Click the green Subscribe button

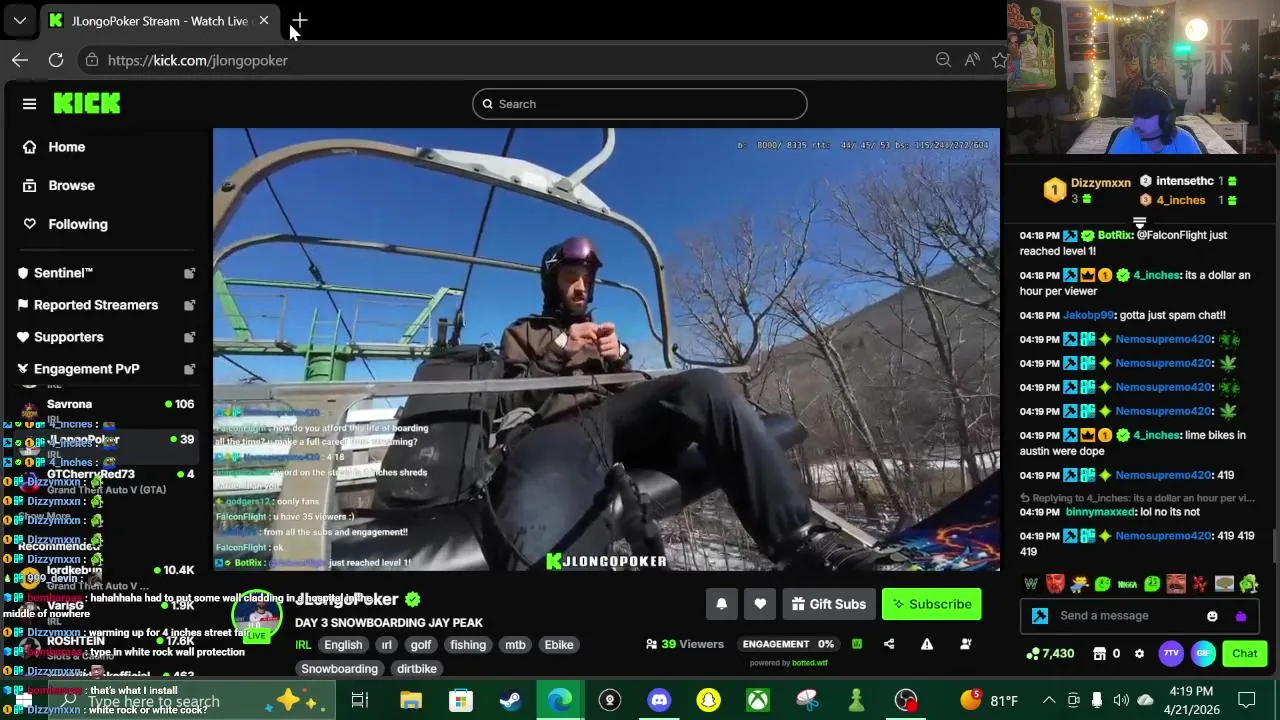pyautogui.click(x=932, y=604)
